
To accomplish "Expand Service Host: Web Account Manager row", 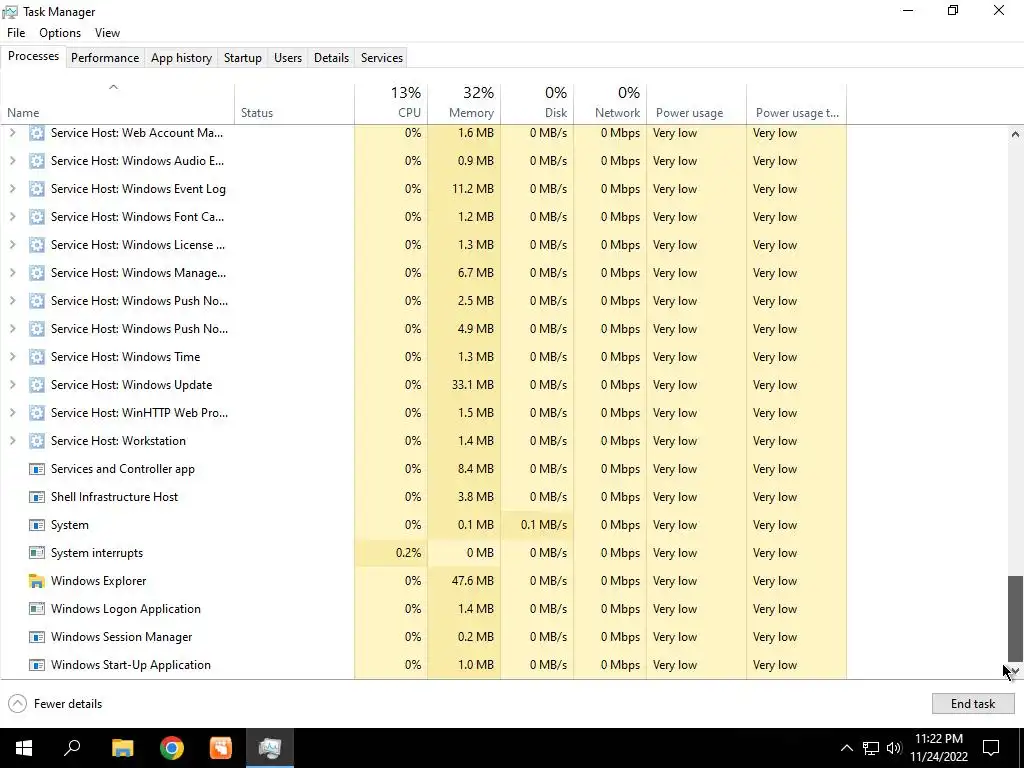I will [x=12, y=133].
